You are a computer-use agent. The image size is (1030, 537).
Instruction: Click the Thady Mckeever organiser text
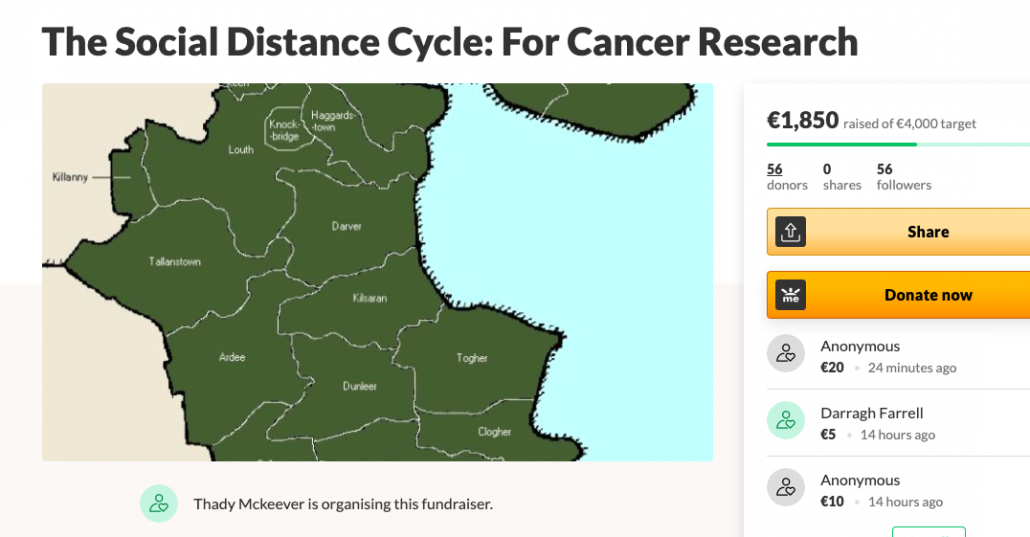(x=343, y=504)
